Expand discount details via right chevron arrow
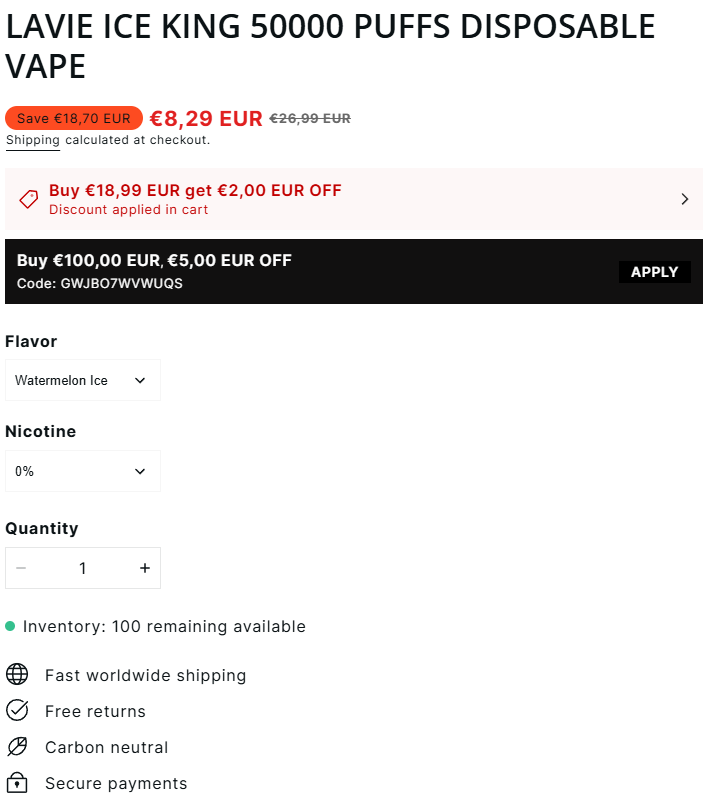The height and width of the screenshot is (810, 710). [685, 199]
